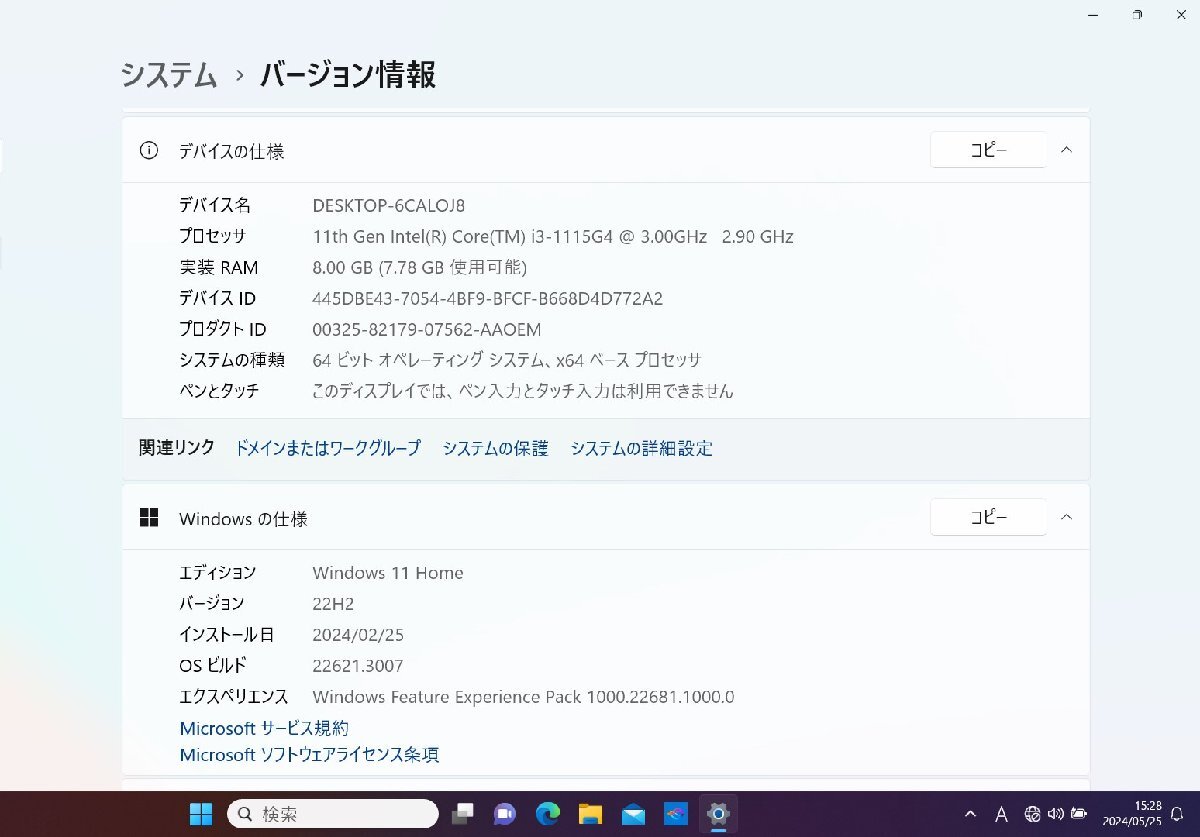
Task: Open the notification bell icon
Action: pos(1177,814)
